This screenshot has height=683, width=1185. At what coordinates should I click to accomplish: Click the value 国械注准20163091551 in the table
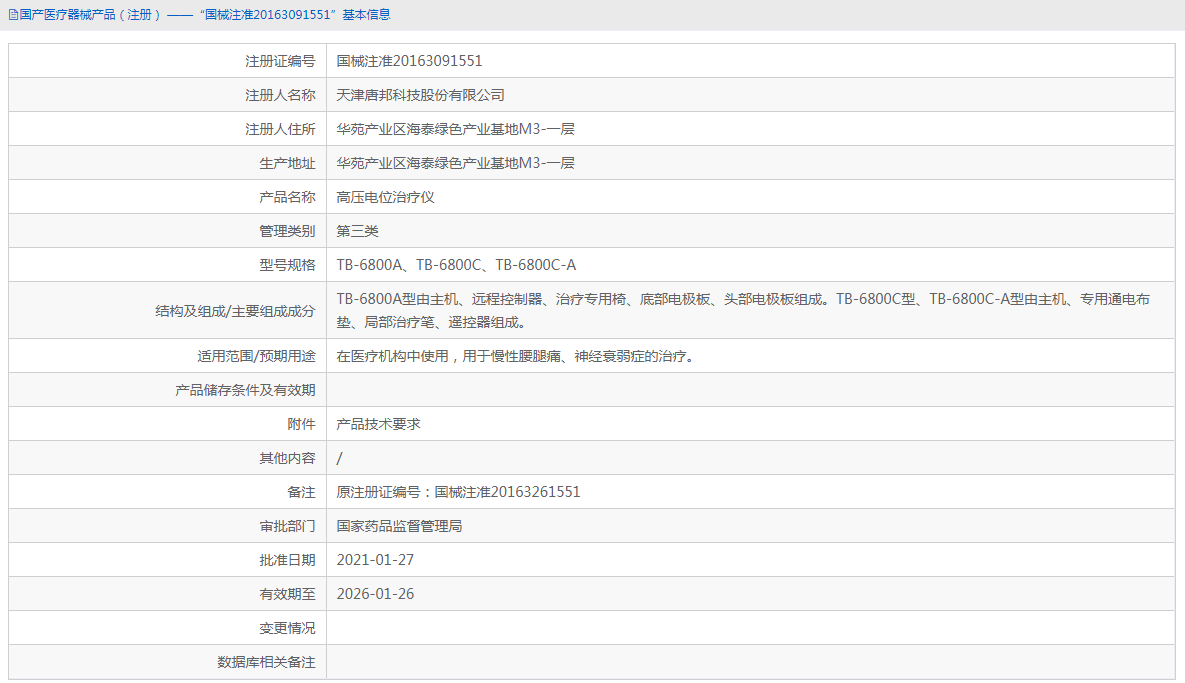pyautogui.click(x=409, y=61)
